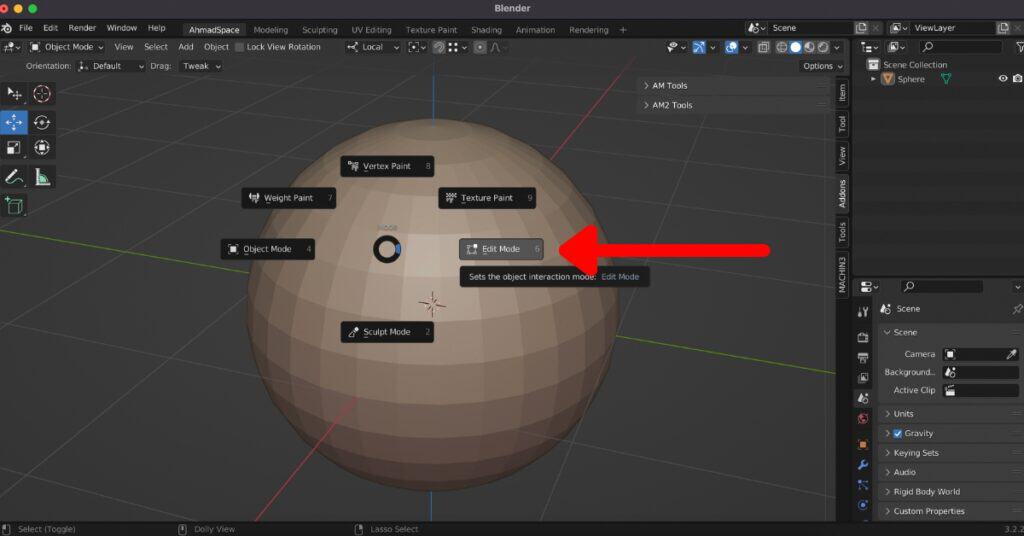Open the Modifiers properties tab icon
This screenshot has height=536, width=1024.
[863, 465]
